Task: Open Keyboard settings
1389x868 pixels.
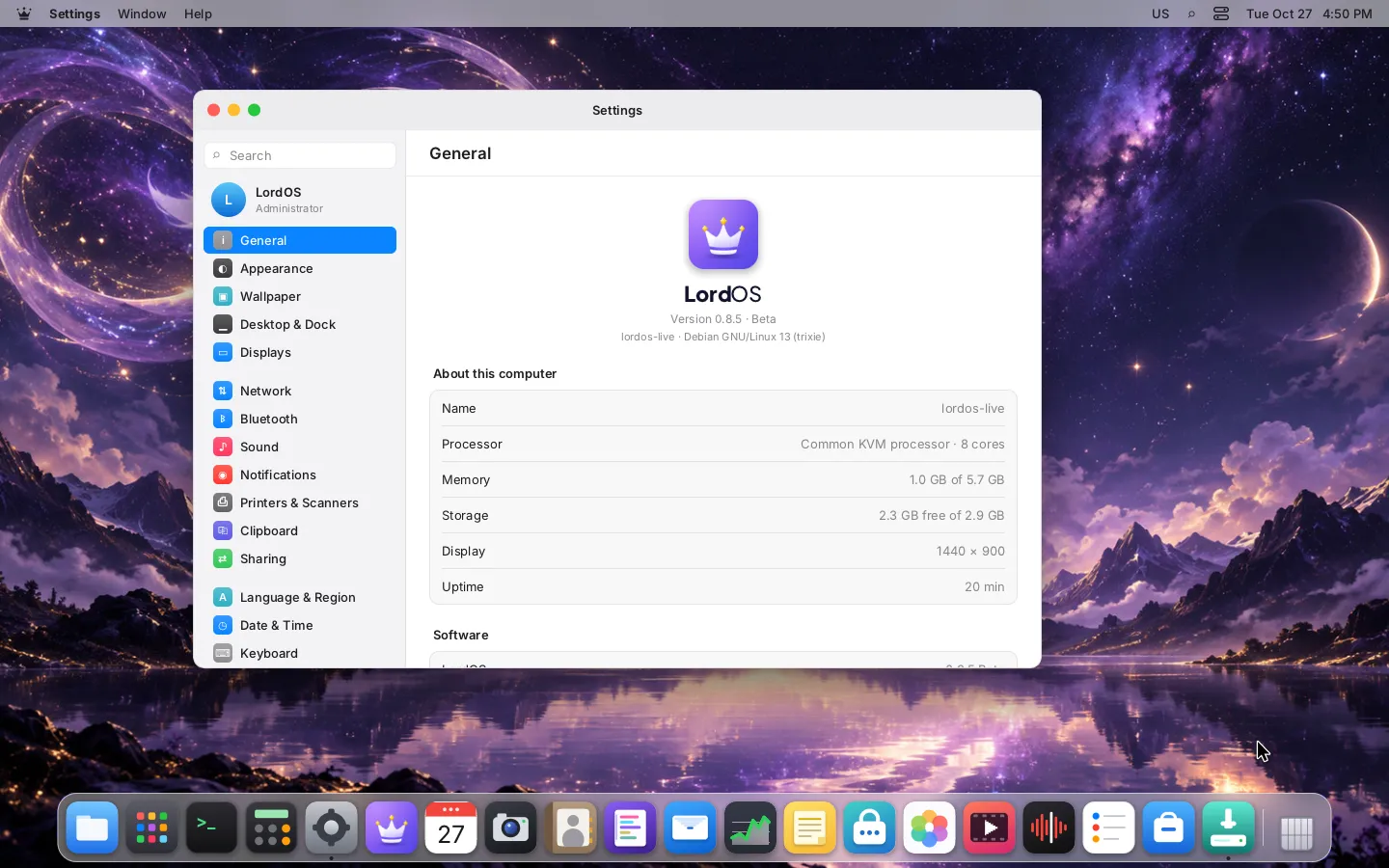Action: (300, 653)
